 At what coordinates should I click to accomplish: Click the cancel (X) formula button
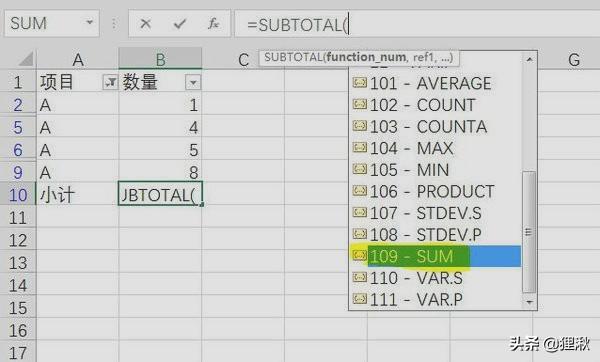tap(145, 24)
